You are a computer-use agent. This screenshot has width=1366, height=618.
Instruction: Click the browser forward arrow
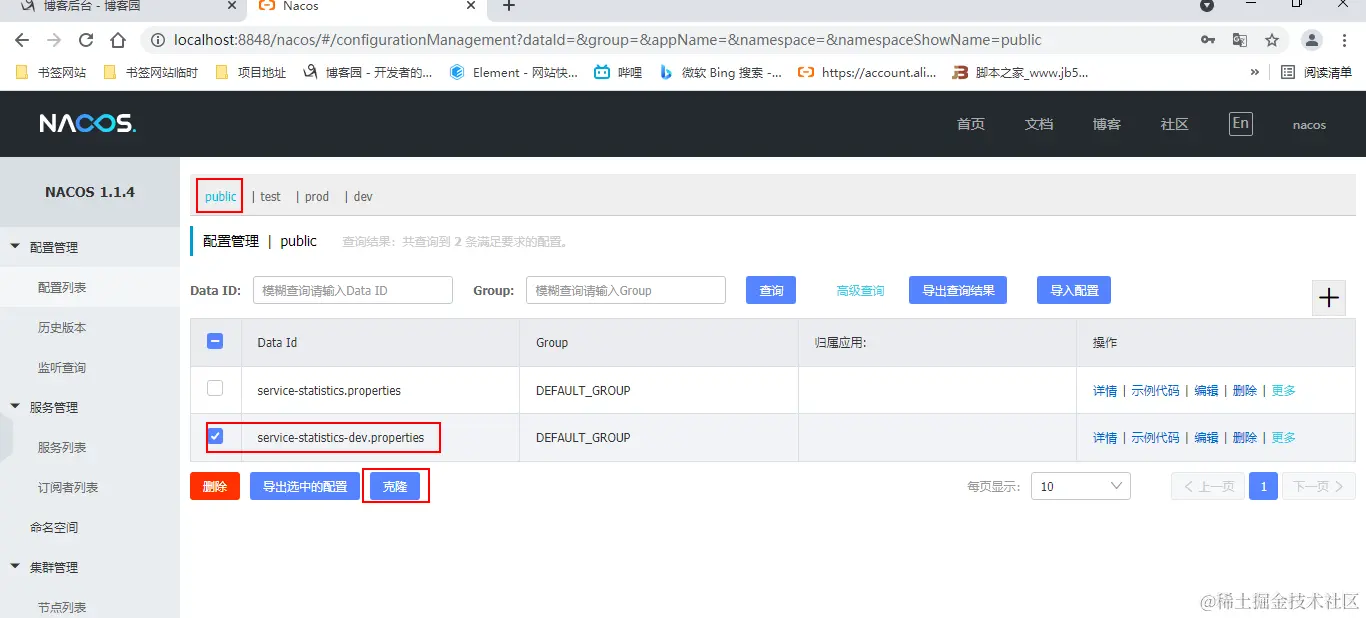(x=54, y=40)
